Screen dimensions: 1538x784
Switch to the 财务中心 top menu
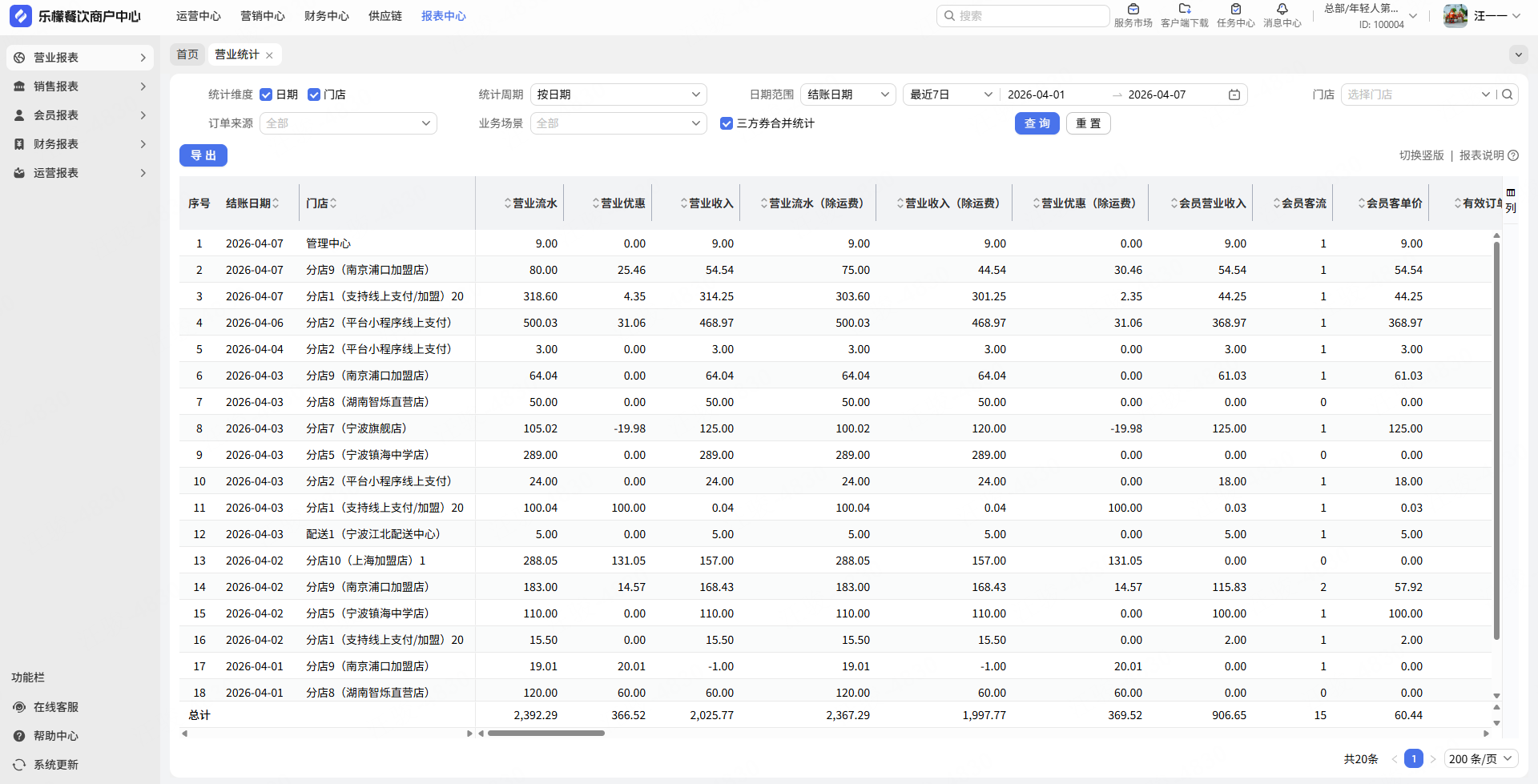click(327, 16)
